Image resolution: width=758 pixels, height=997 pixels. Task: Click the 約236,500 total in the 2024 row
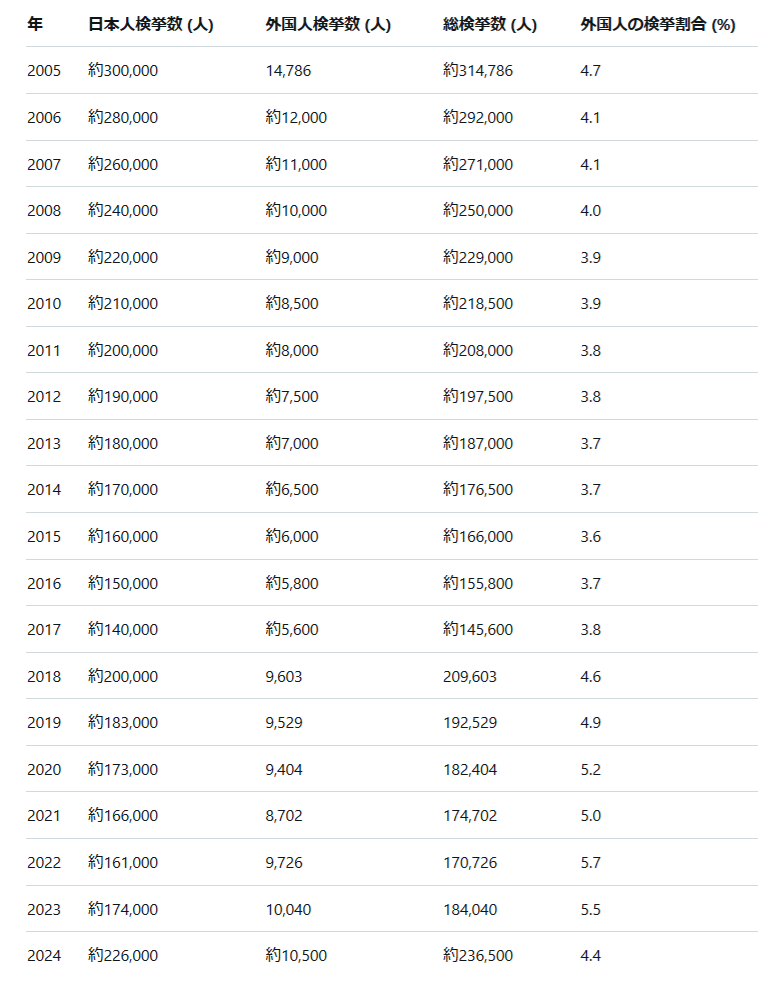pos(477,956)
